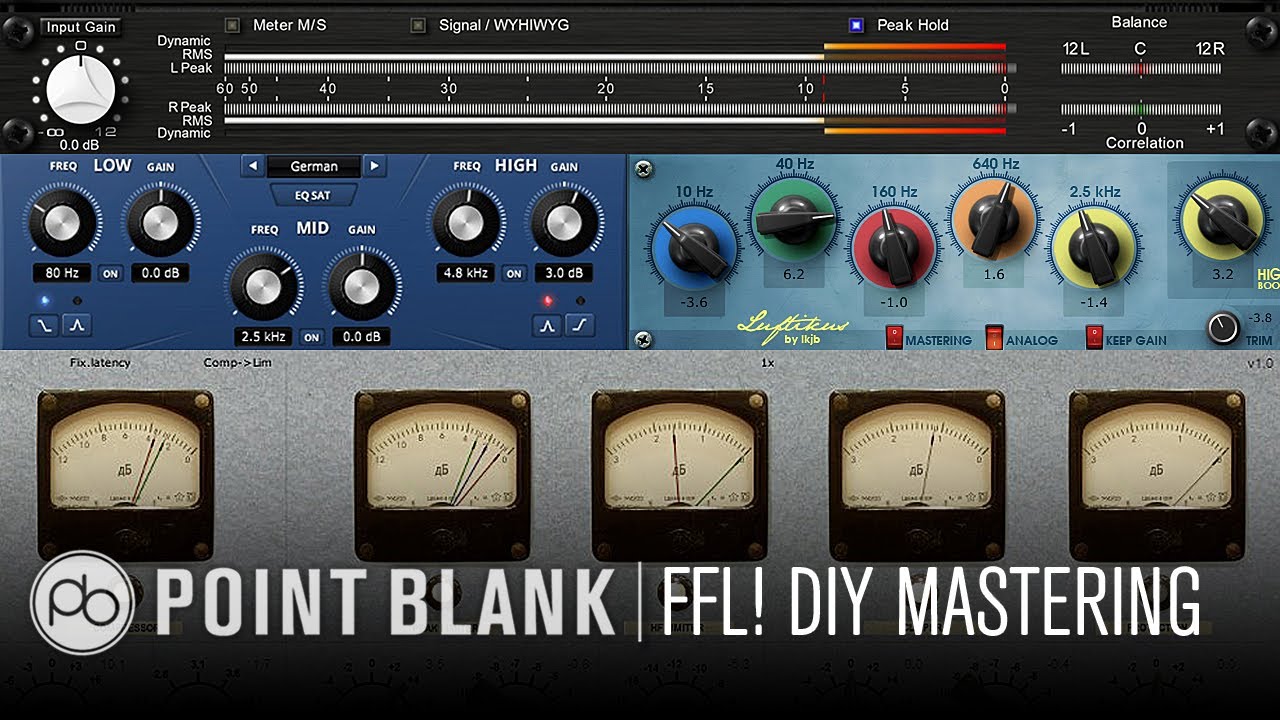
Task: Click the 4.8 kHz frequency value field
Action: (465, 273)
